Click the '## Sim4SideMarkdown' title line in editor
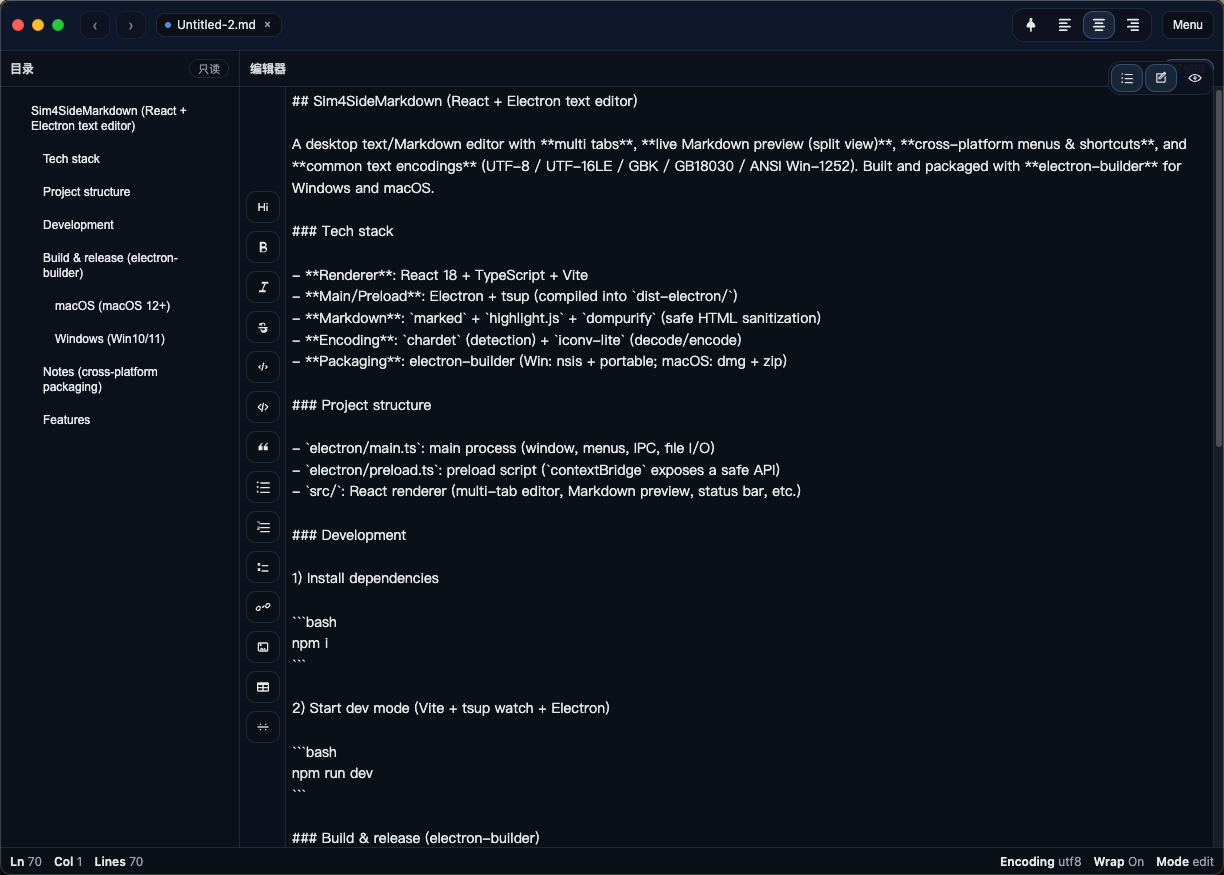 (x=465, y=101)
